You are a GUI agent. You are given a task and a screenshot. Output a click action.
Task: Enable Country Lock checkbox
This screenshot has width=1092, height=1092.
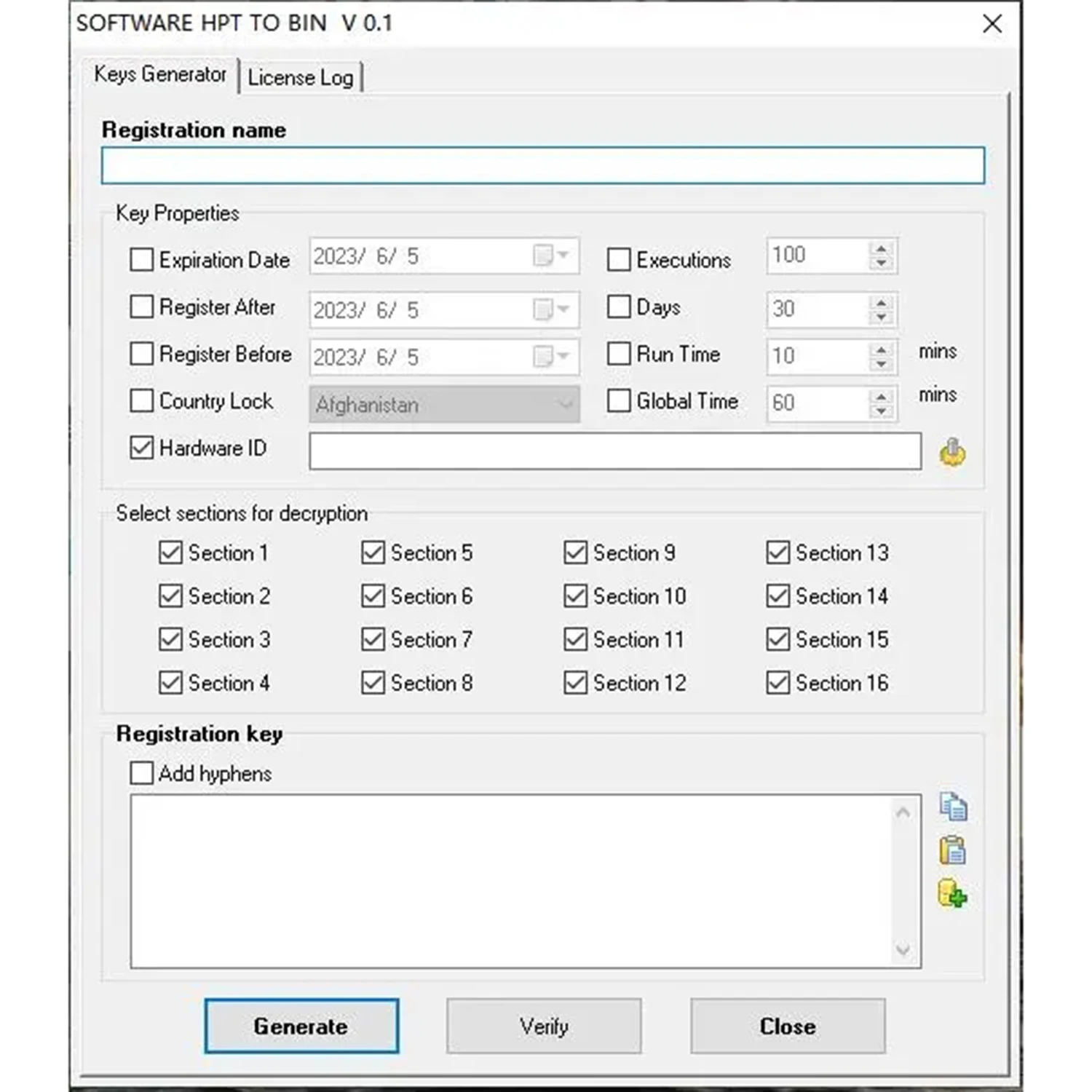(x=141, y=401)
